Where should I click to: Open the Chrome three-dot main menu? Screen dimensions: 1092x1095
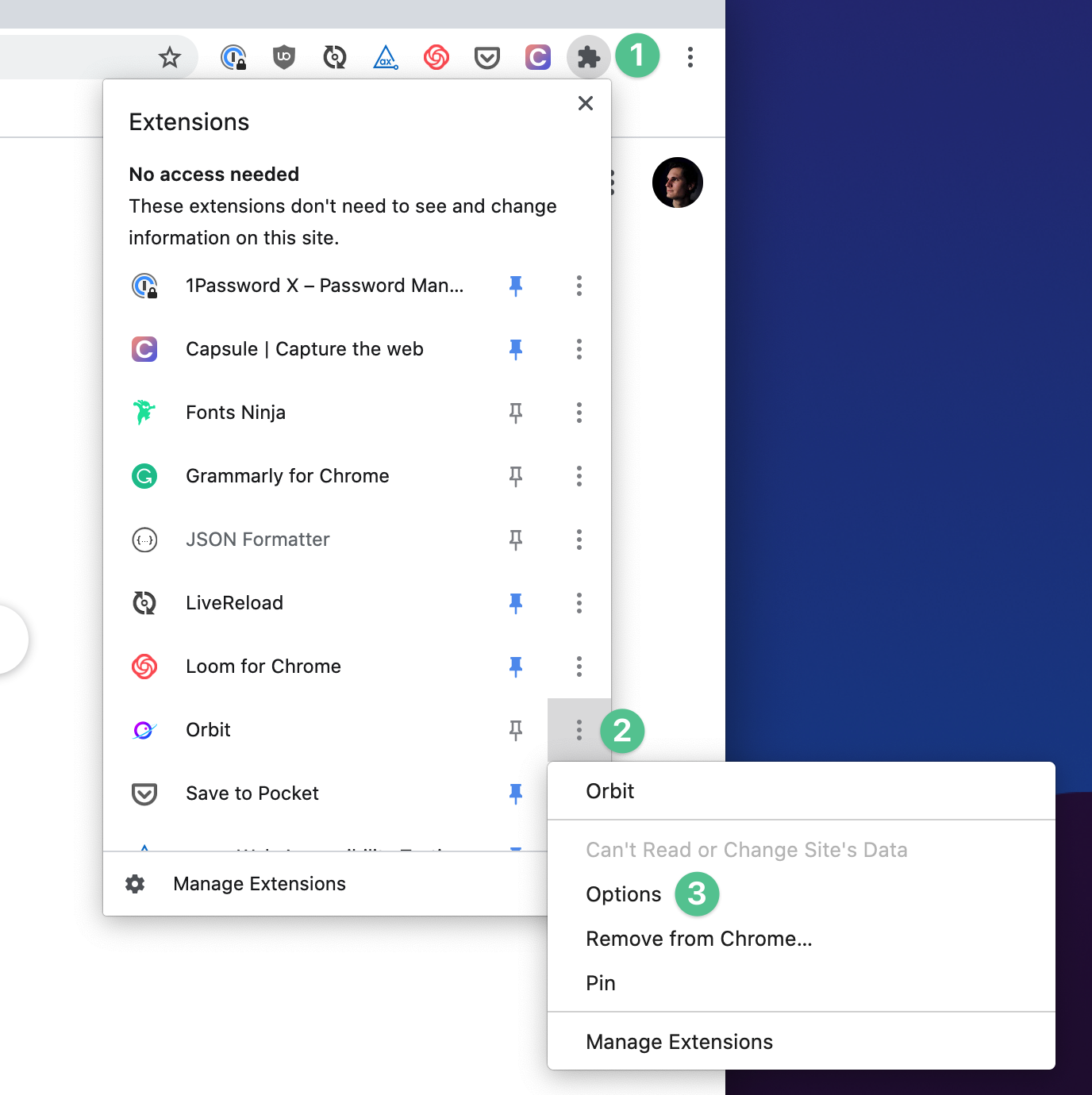click(690, 57)
